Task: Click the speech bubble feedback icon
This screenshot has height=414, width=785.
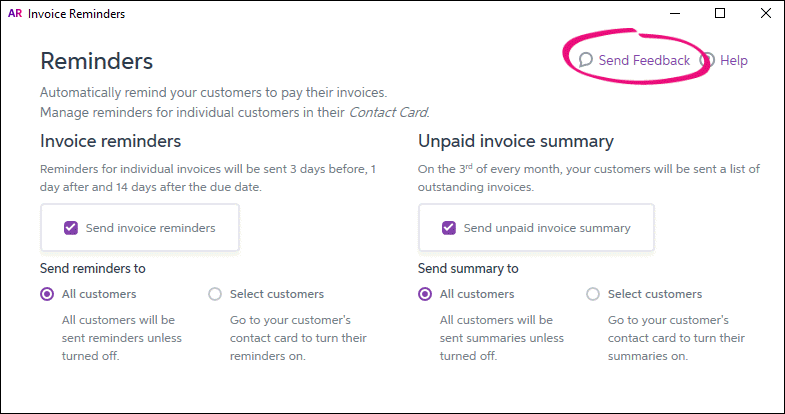Action: point(586,60)
